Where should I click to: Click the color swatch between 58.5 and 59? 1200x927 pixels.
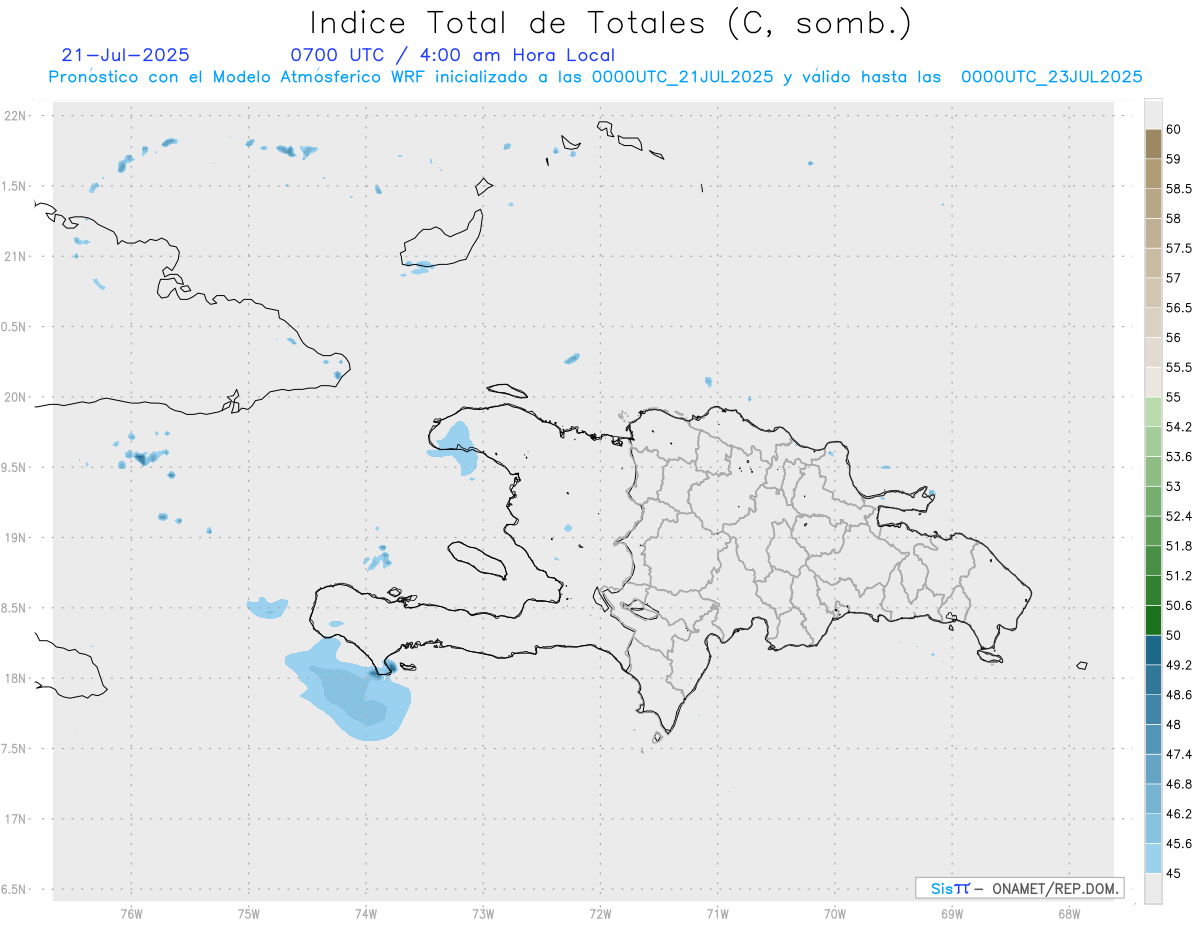1153,173
